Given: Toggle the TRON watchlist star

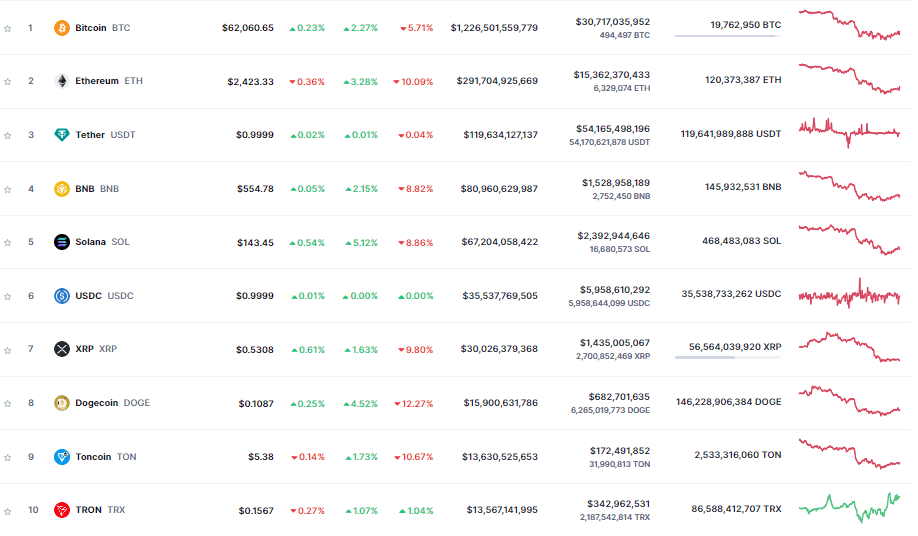Looking at the screenshot, I should (x=8, y=511).
